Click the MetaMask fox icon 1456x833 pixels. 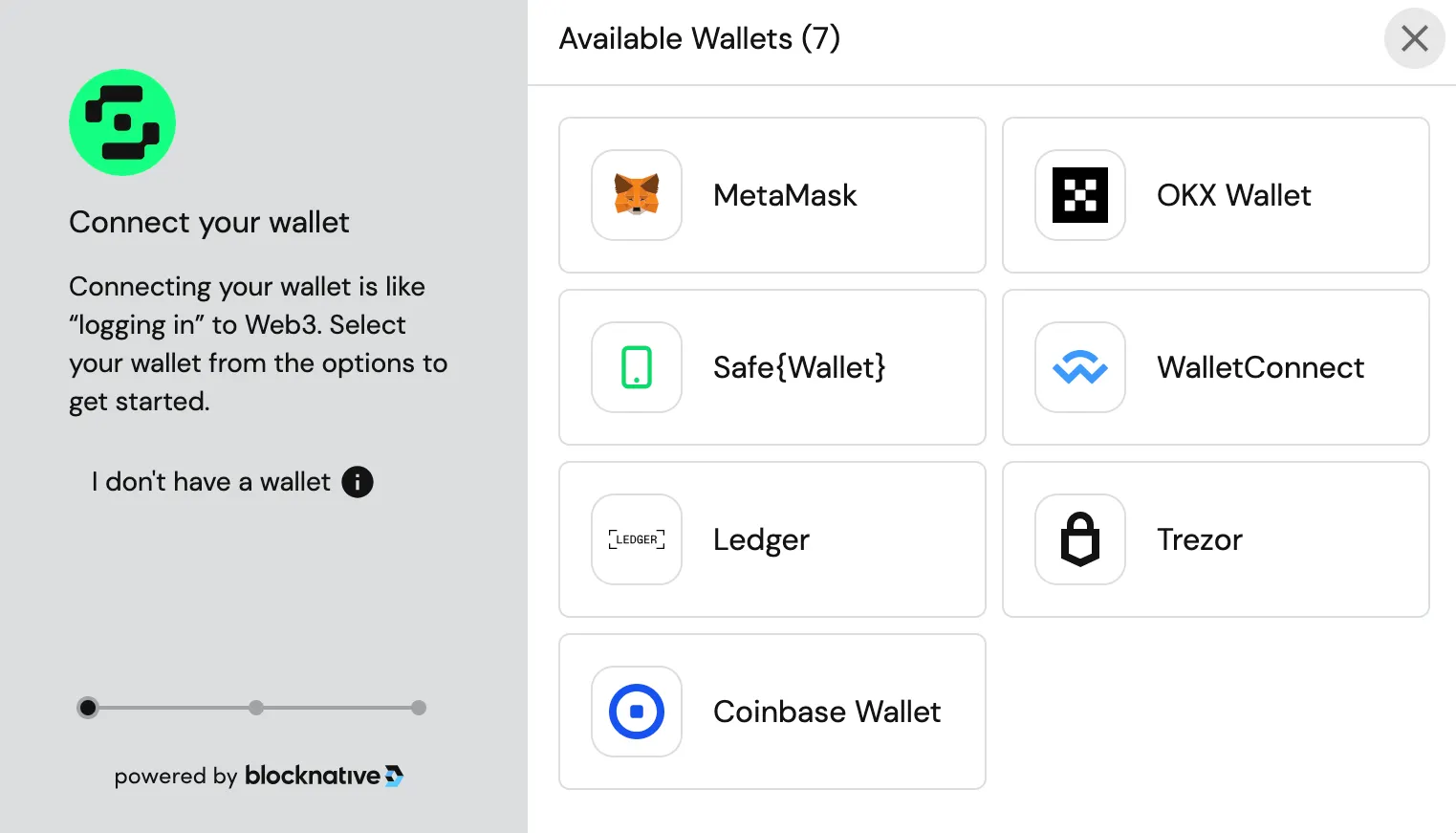tap(637, 195)
